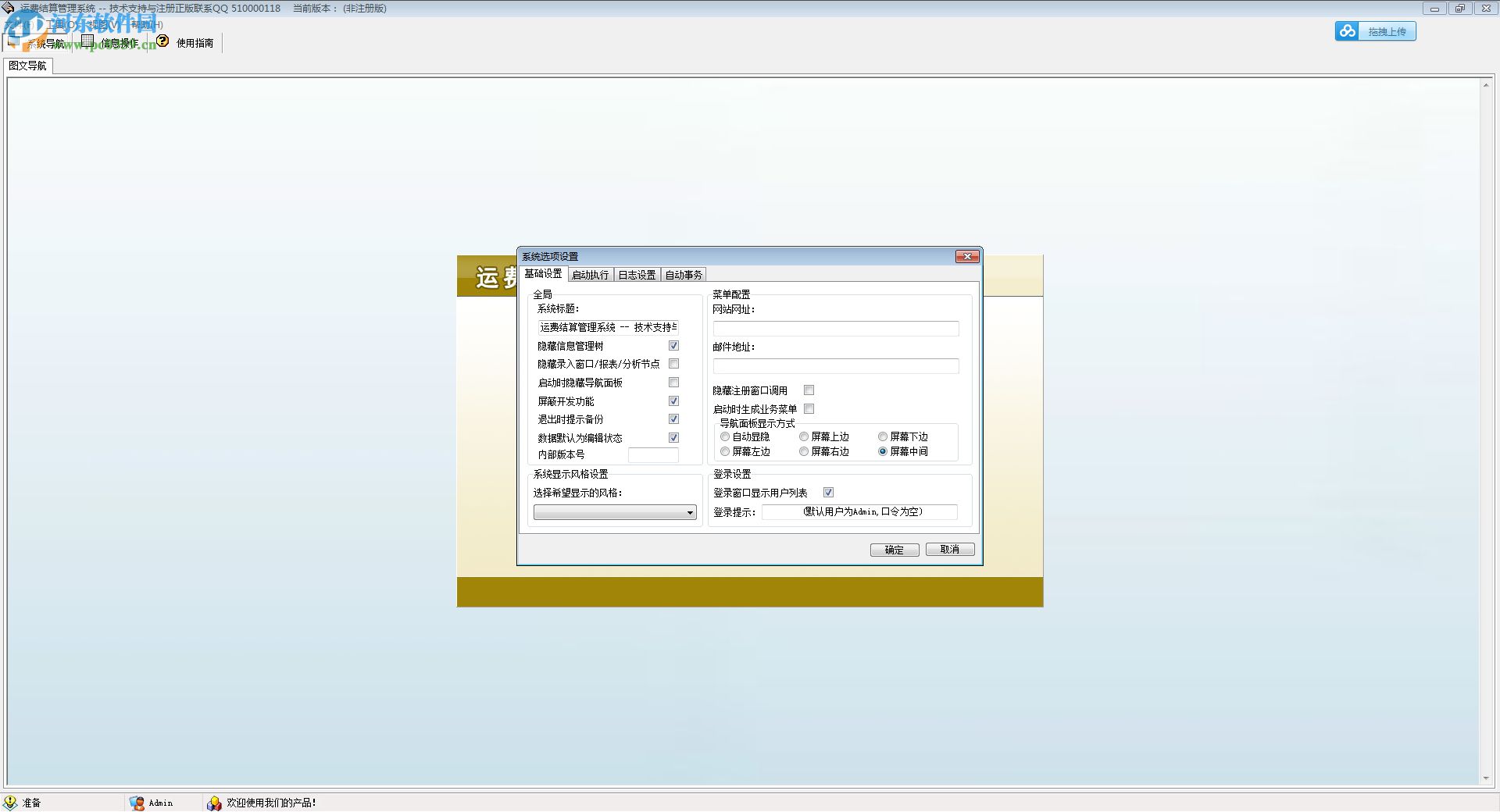Open the 自动事务 tab
This screenshot has height=812, width=1500.
click(683, 274)
